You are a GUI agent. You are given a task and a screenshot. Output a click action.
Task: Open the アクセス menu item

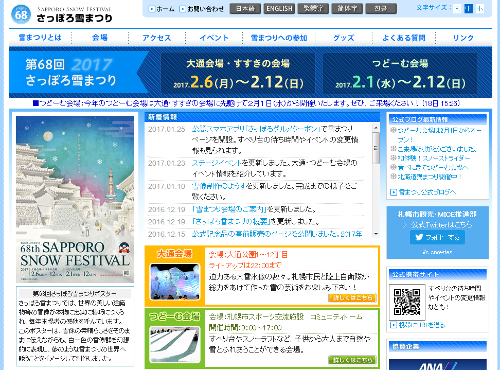click(157, 38)
